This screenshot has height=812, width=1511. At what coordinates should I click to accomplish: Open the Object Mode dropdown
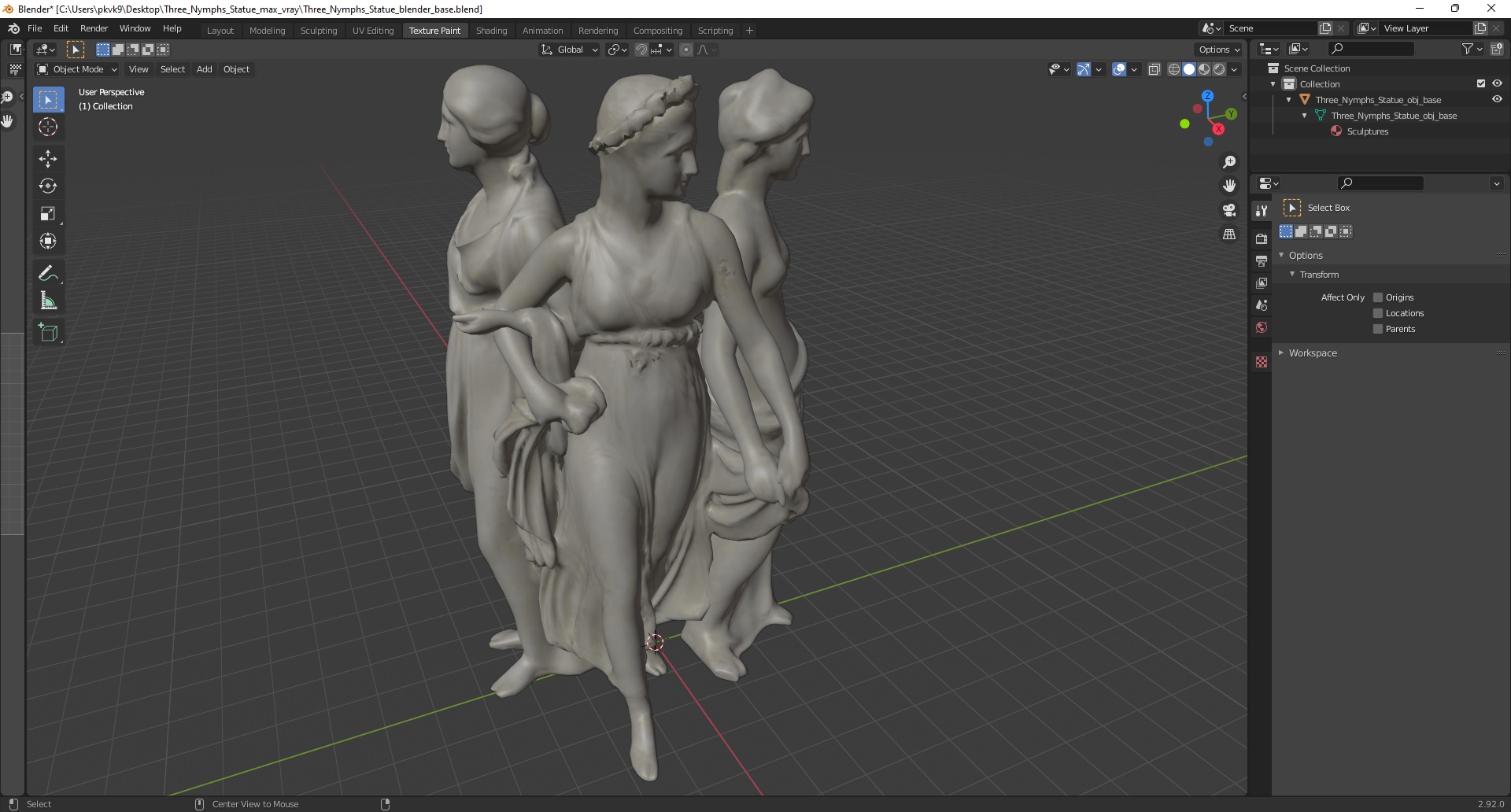[x=76, y=69]
